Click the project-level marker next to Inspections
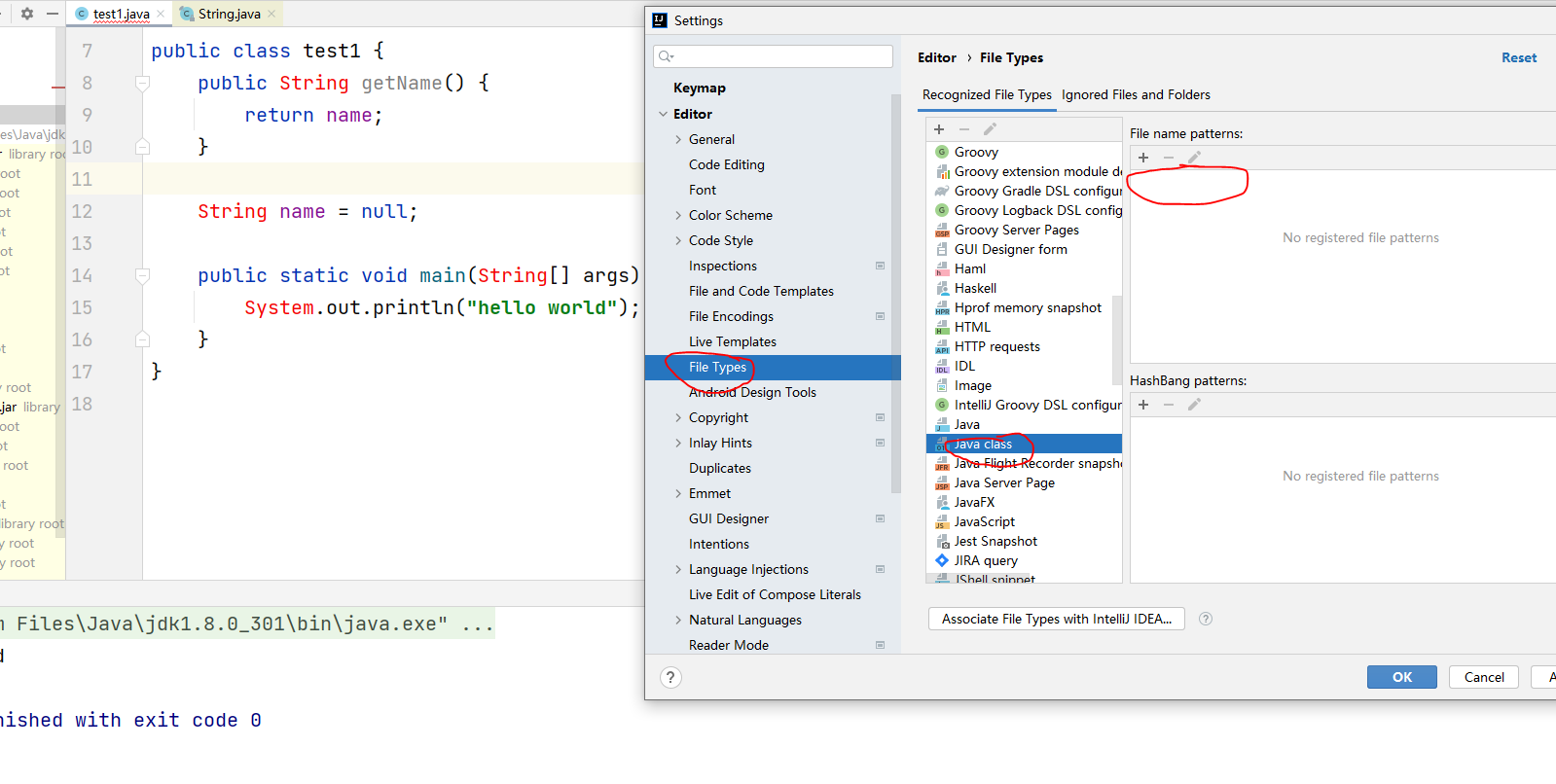1556x784 pixels. click(880, 266)
